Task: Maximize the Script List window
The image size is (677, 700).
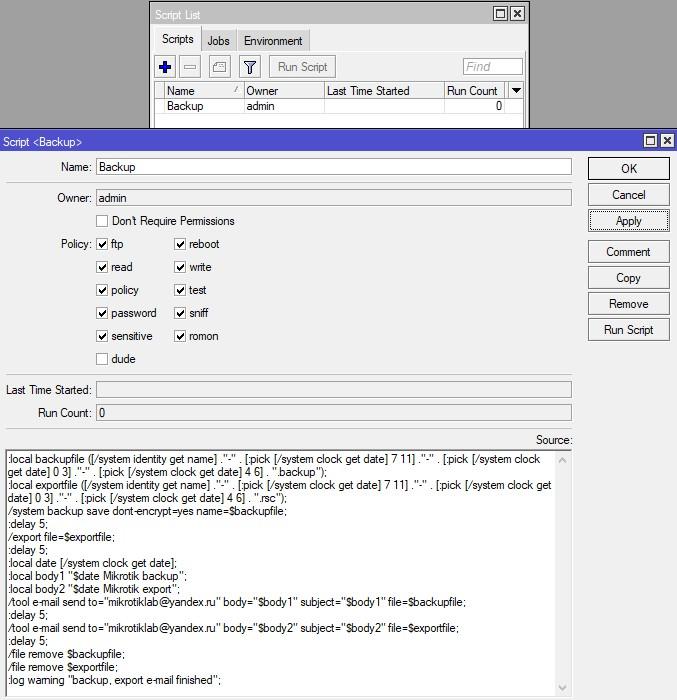Action: coord(501,13)
